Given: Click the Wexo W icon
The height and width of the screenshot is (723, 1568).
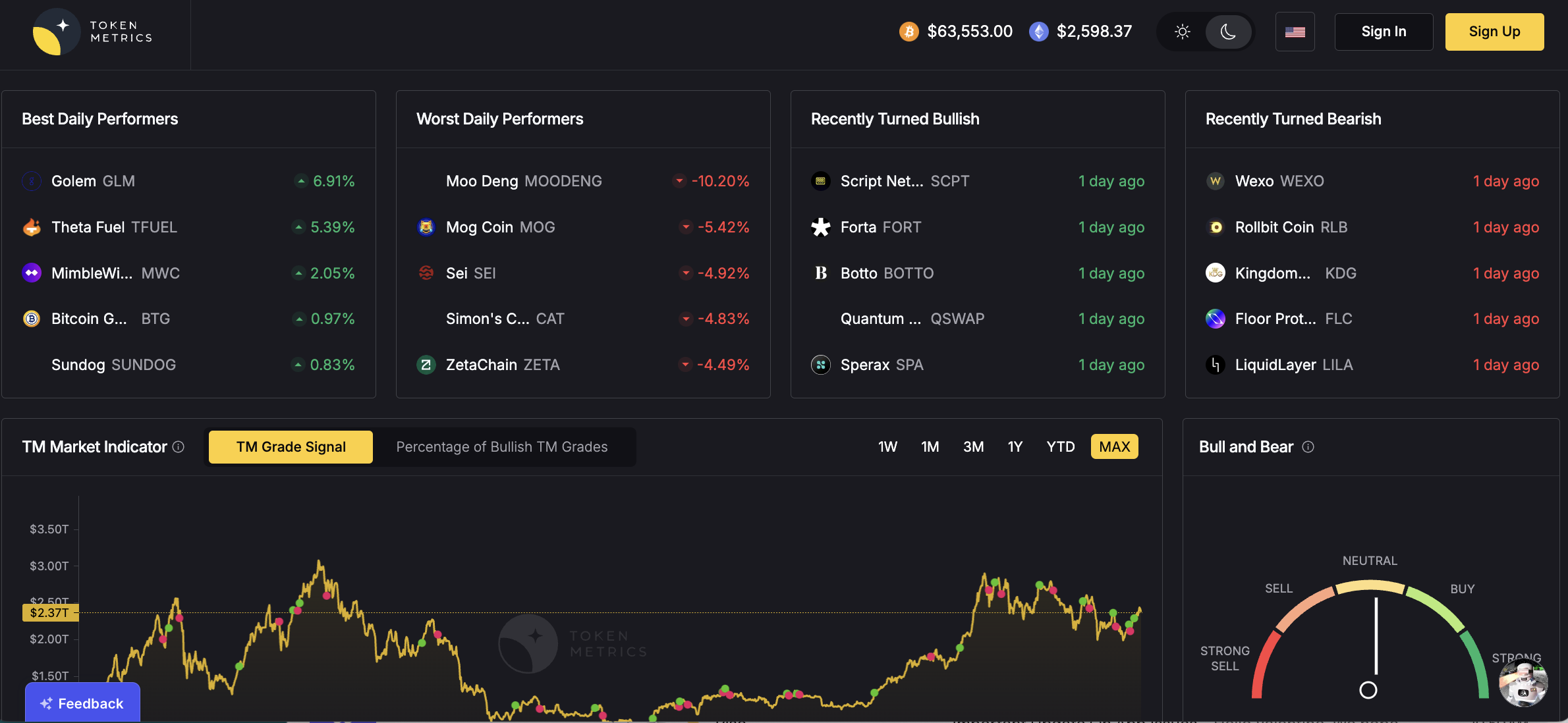Looking at the screenshot, I should [x=1216, y=181].
